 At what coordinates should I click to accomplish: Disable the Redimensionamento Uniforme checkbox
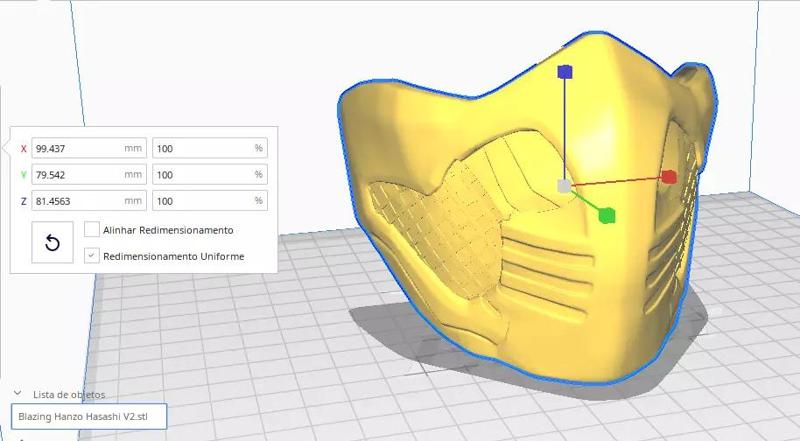pyautogui.click(x=92, y=255)
